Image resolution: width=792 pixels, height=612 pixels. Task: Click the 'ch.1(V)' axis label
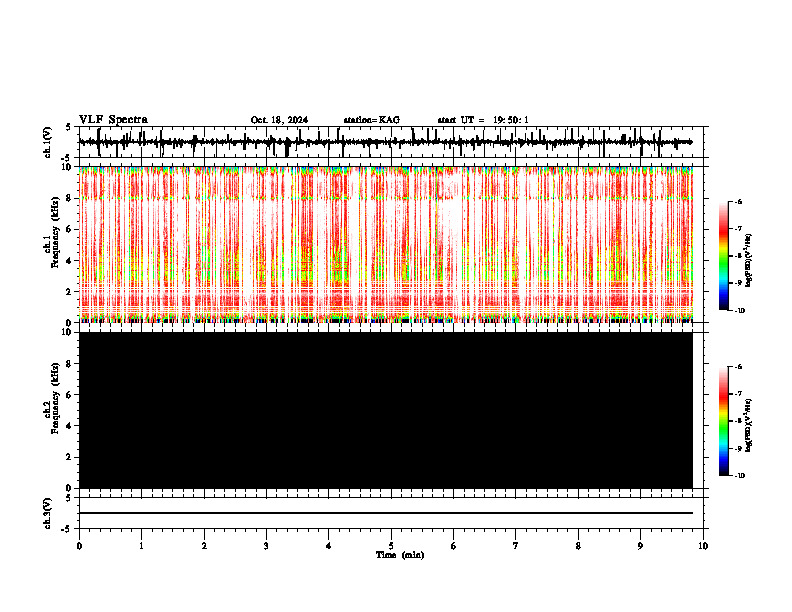pyautogui.click(x=48, y=142)
